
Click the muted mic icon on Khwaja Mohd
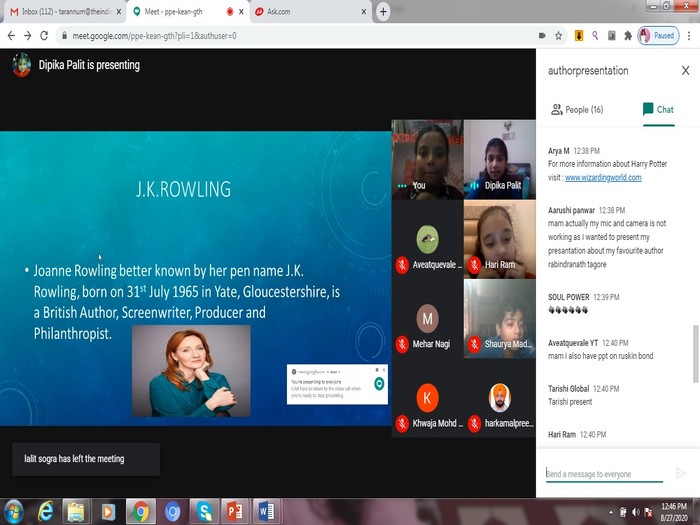coord(402,424)
